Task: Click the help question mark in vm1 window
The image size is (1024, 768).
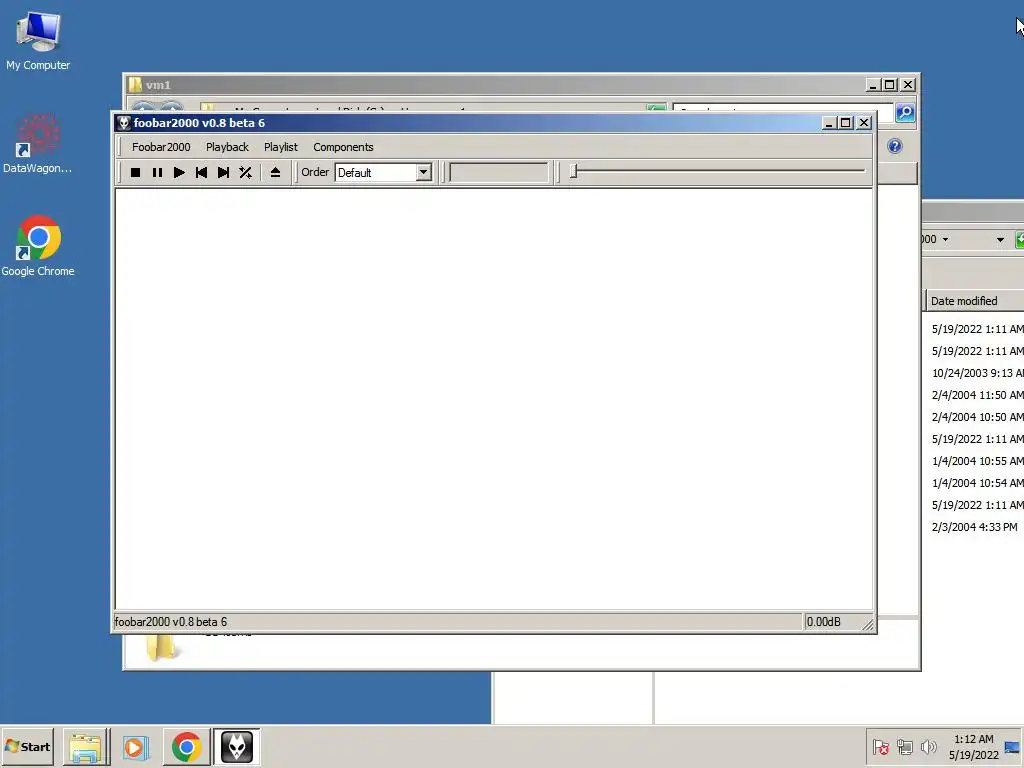Action: pos(895,146)
